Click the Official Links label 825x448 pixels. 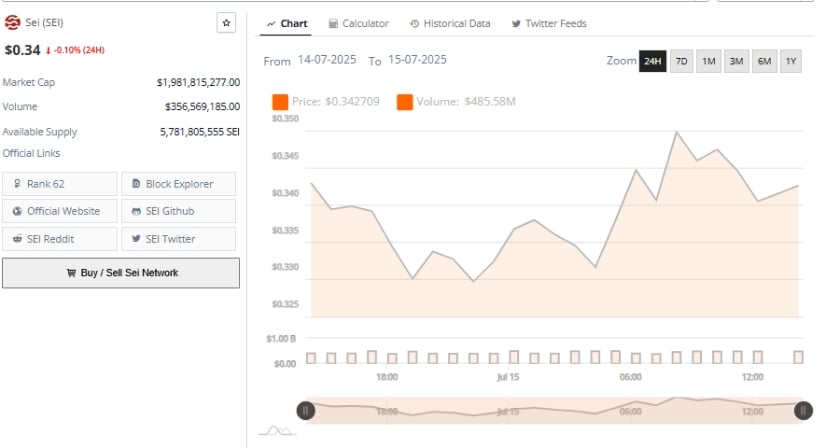pos(31,154)
